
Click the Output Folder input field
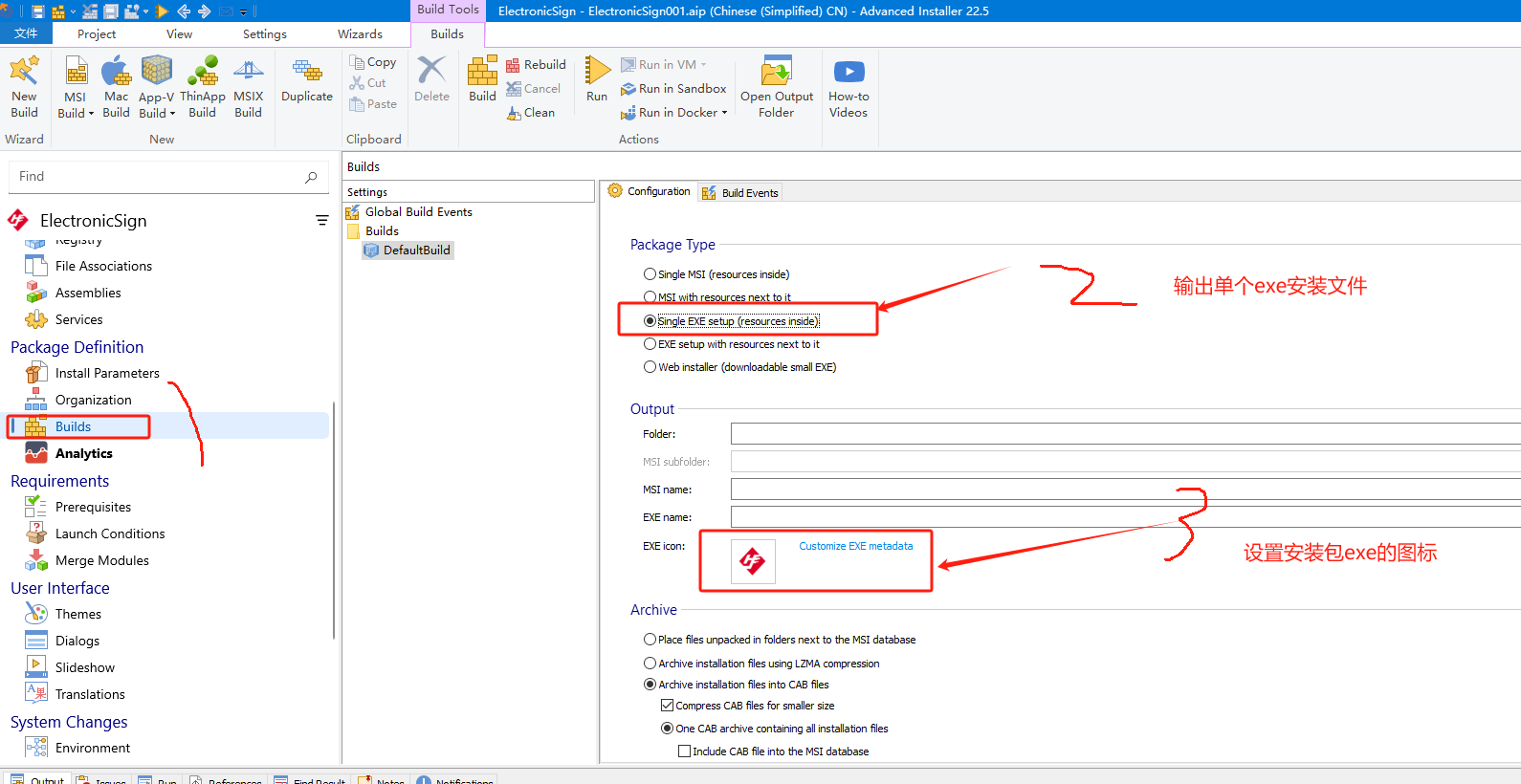[1125, 434]
